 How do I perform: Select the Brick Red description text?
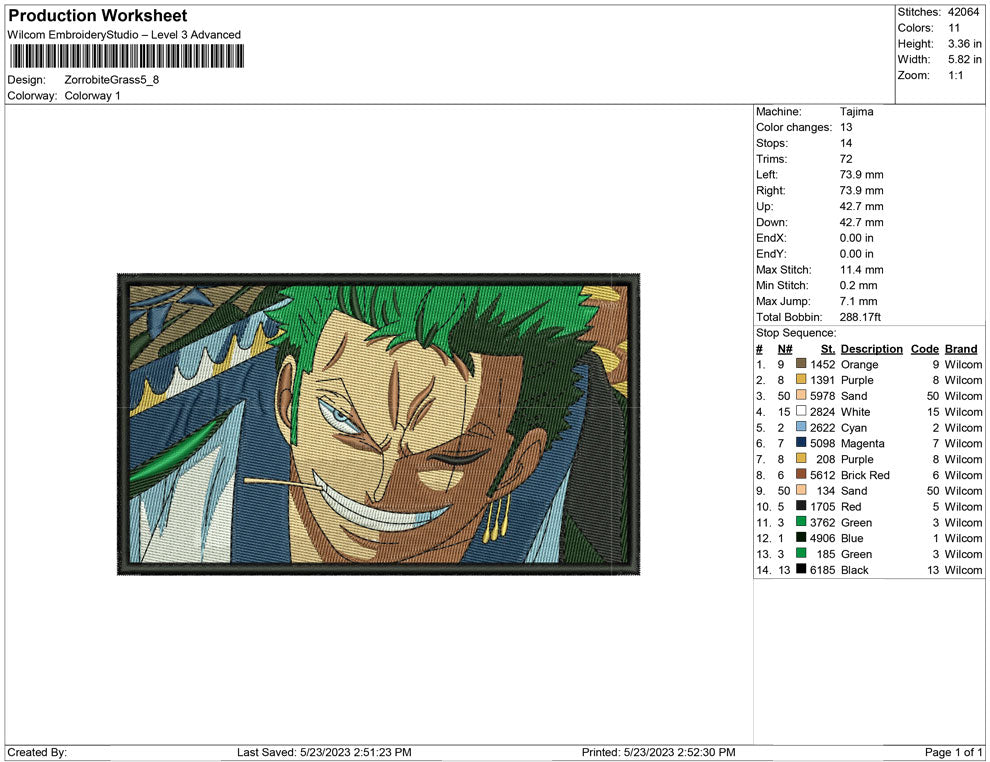[865, 475]
